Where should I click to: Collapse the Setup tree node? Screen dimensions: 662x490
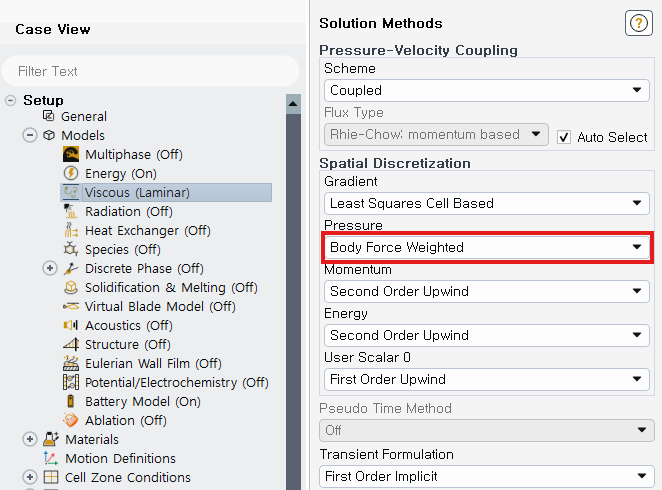coord(11,100)
